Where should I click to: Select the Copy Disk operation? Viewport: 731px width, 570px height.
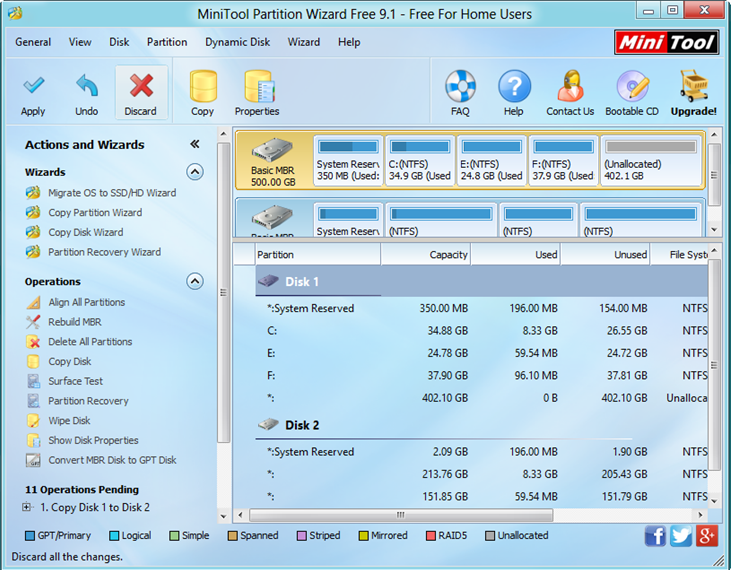click(69, 361)
